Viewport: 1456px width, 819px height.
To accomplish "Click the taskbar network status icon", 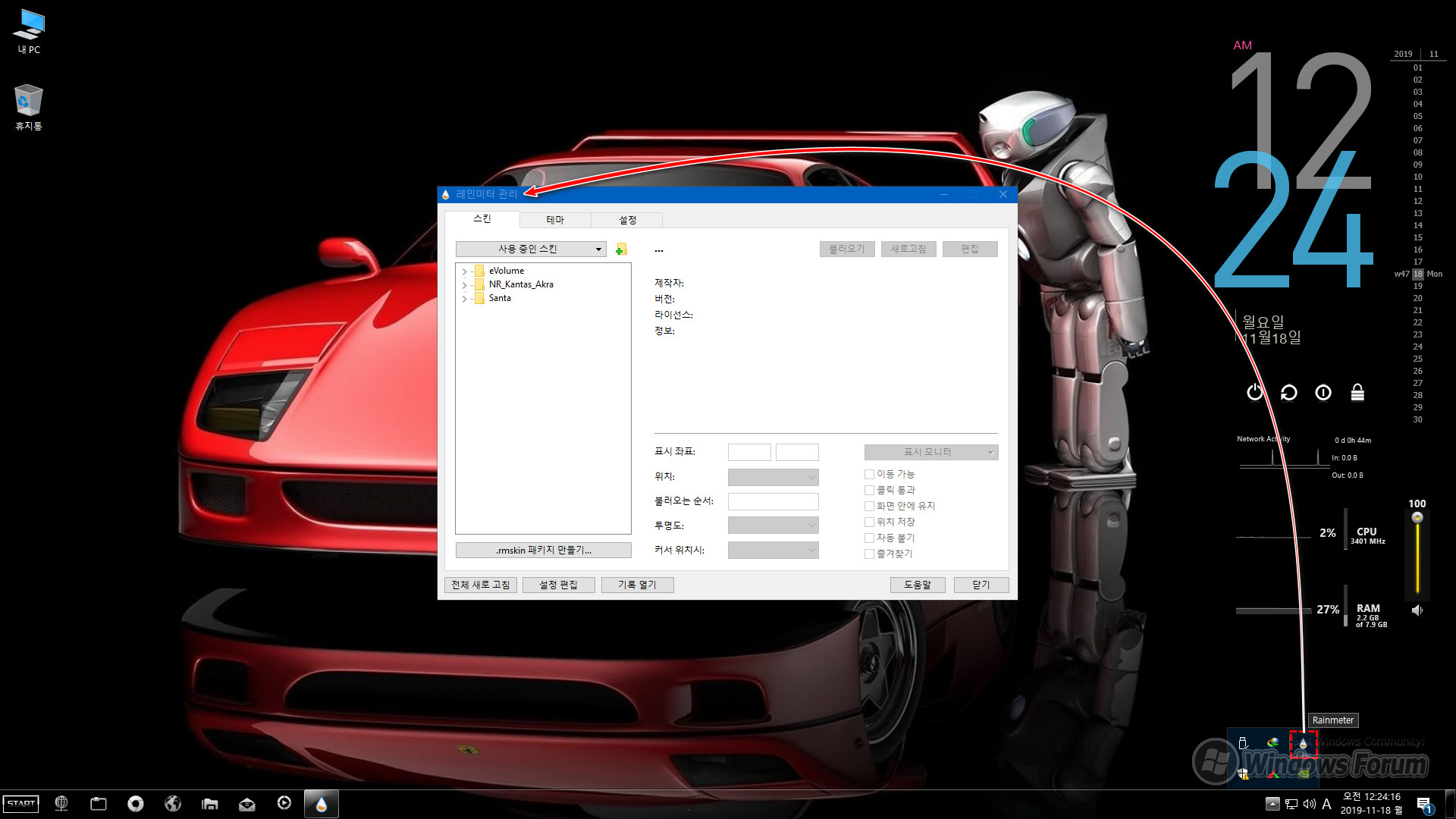I will click(x=1291, y=804).
